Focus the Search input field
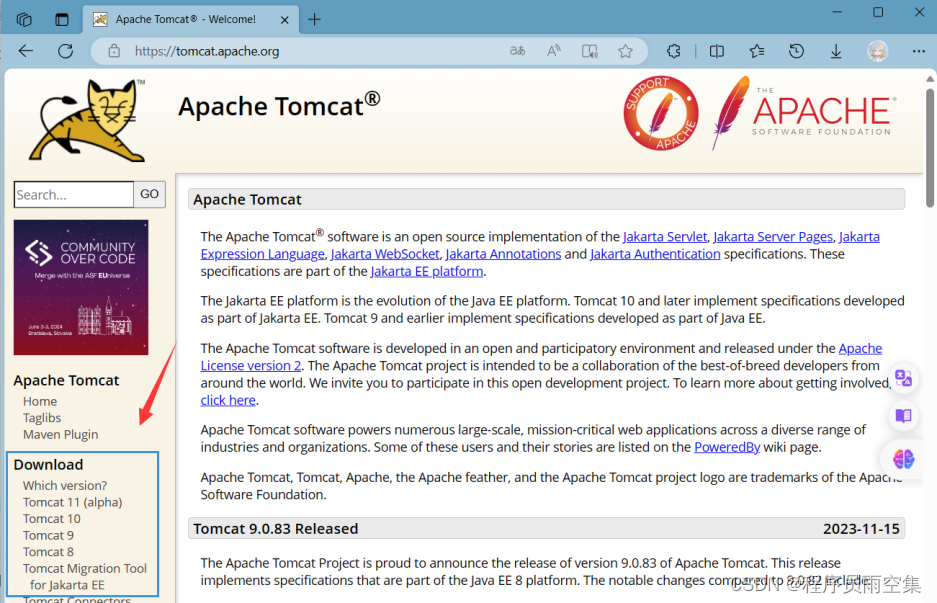The height and width of the screenshot is (603, 937). [x=74, y=195]
